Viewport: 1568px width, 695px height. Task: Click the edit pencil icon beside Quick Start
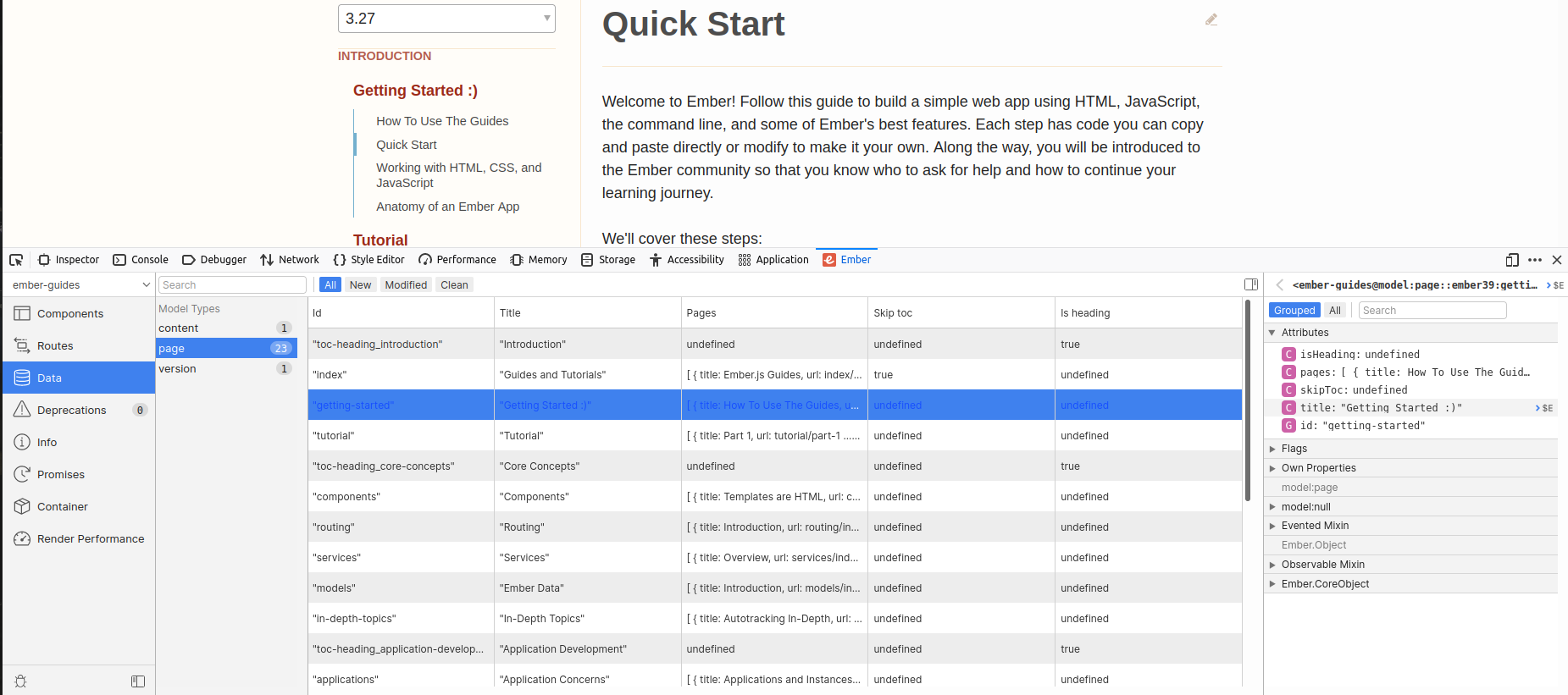1211,19
